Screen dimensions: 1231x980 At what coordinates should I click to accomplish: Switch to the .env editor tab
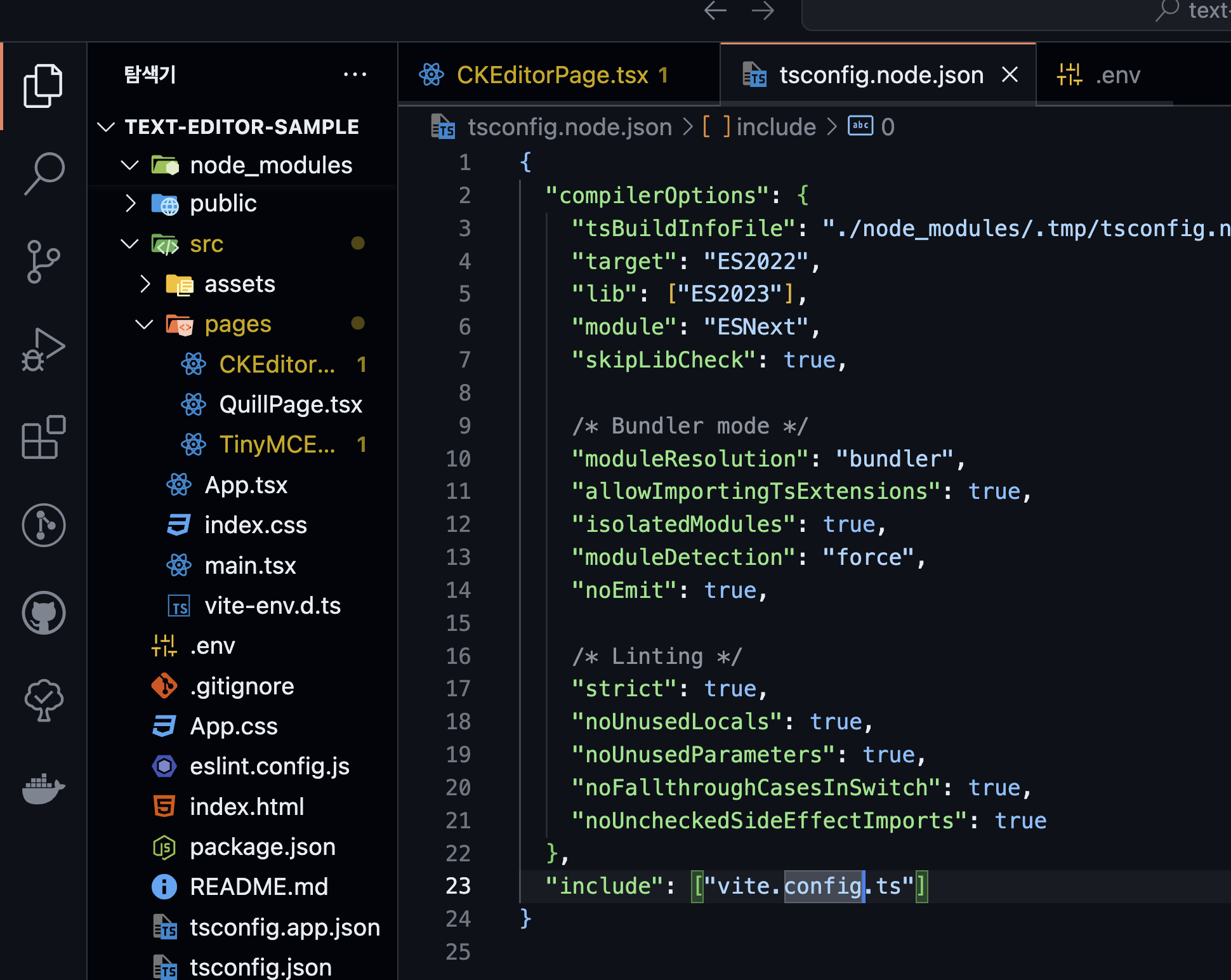click(x=1103, y=75)
